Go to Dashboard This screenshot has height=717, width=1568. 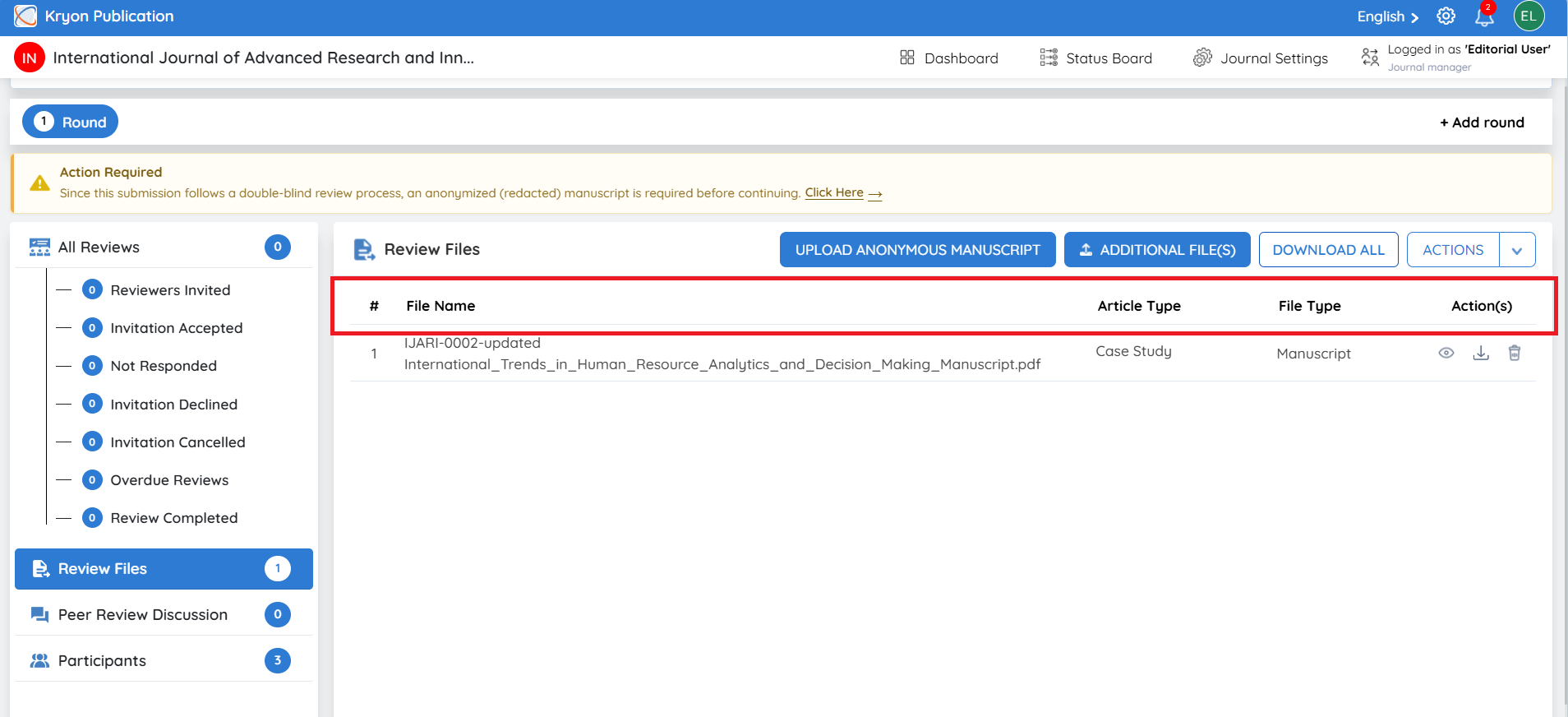click(x=949, y=58)
